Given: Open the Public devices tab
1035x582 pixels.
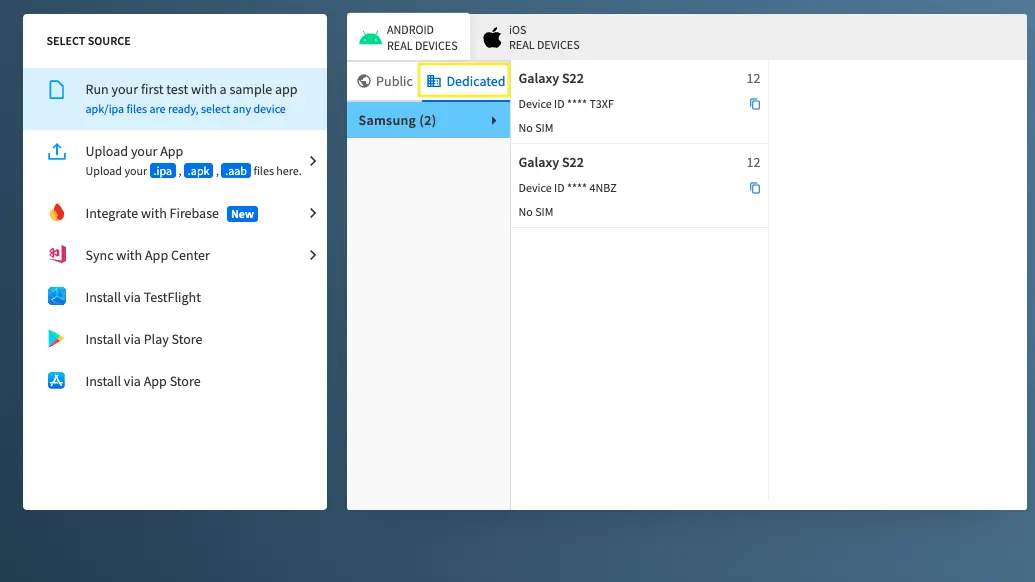Looking at the screenshot, I should [x=385, y=81].
